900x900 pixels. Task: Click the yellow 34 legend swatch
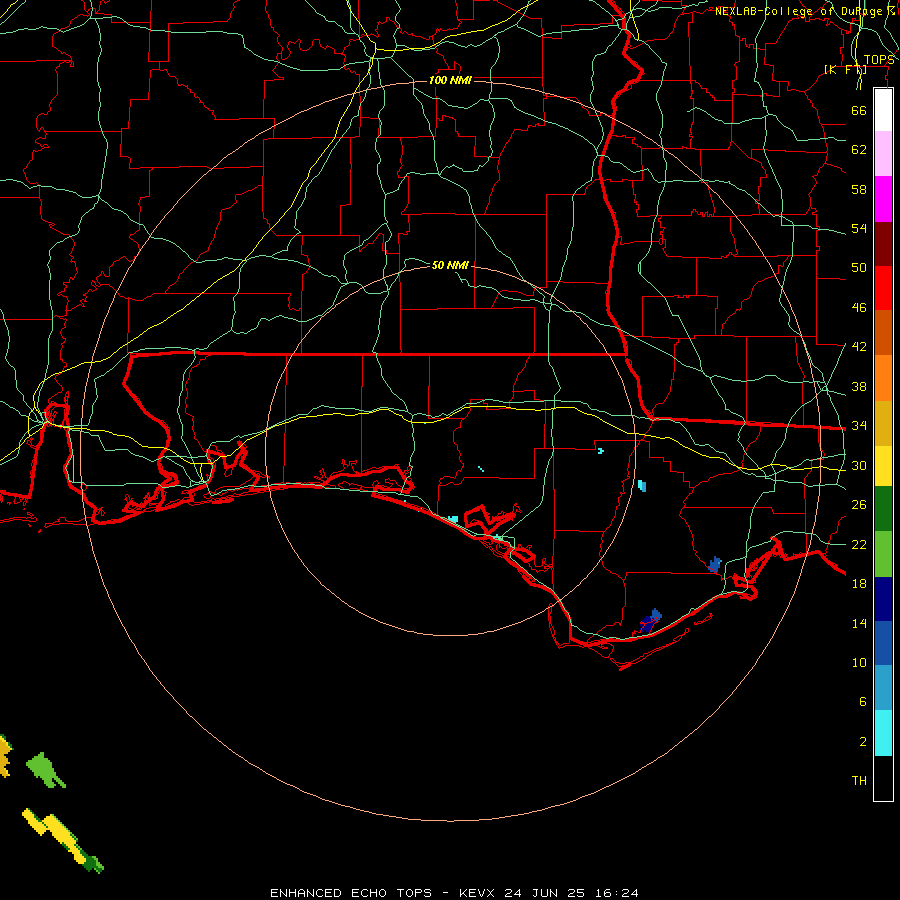[x=883, y=466]
